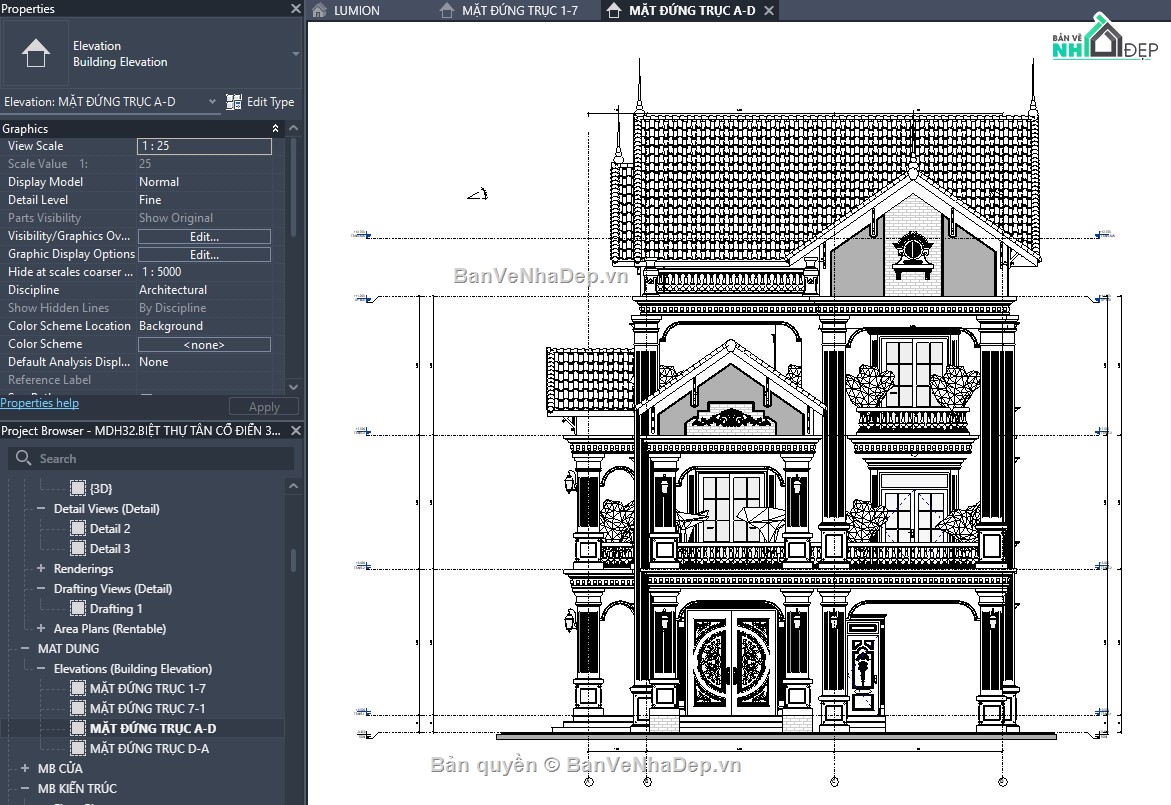Collapse Elevations (Building Elevation) node
Viewport: 1171px width, 805px height.
tap(41, 668)
